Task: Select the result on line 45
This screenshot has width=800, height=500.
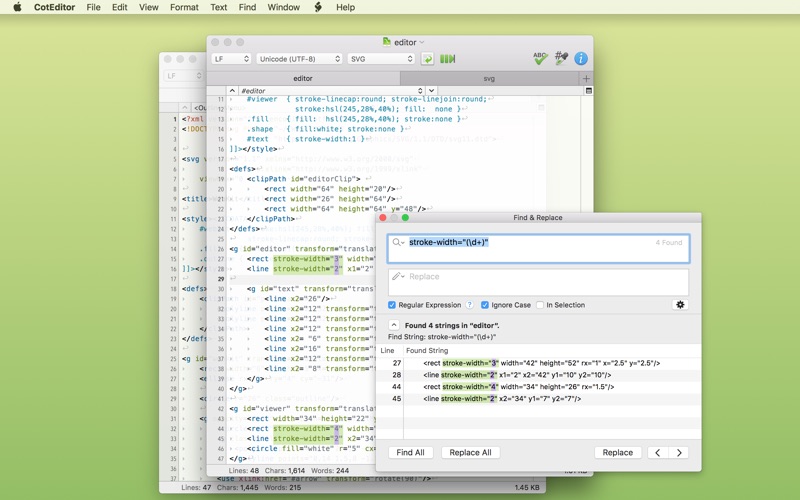Action: (538, 398)
